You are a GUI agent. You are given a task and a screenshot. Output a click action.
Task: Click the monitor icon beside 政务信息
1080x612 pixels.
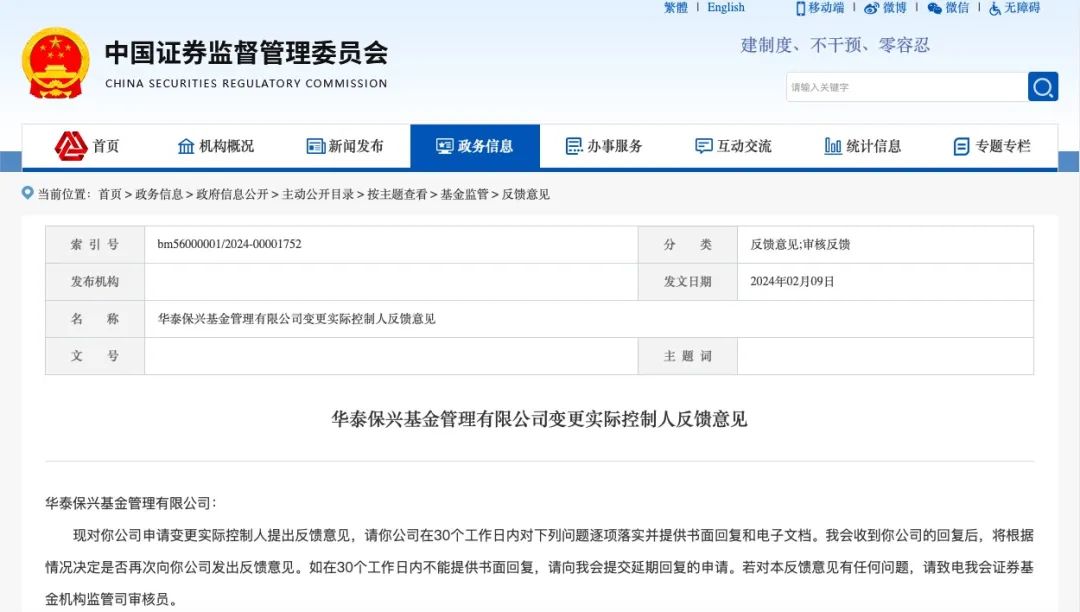pyautogui.click(x=444, y=146)
